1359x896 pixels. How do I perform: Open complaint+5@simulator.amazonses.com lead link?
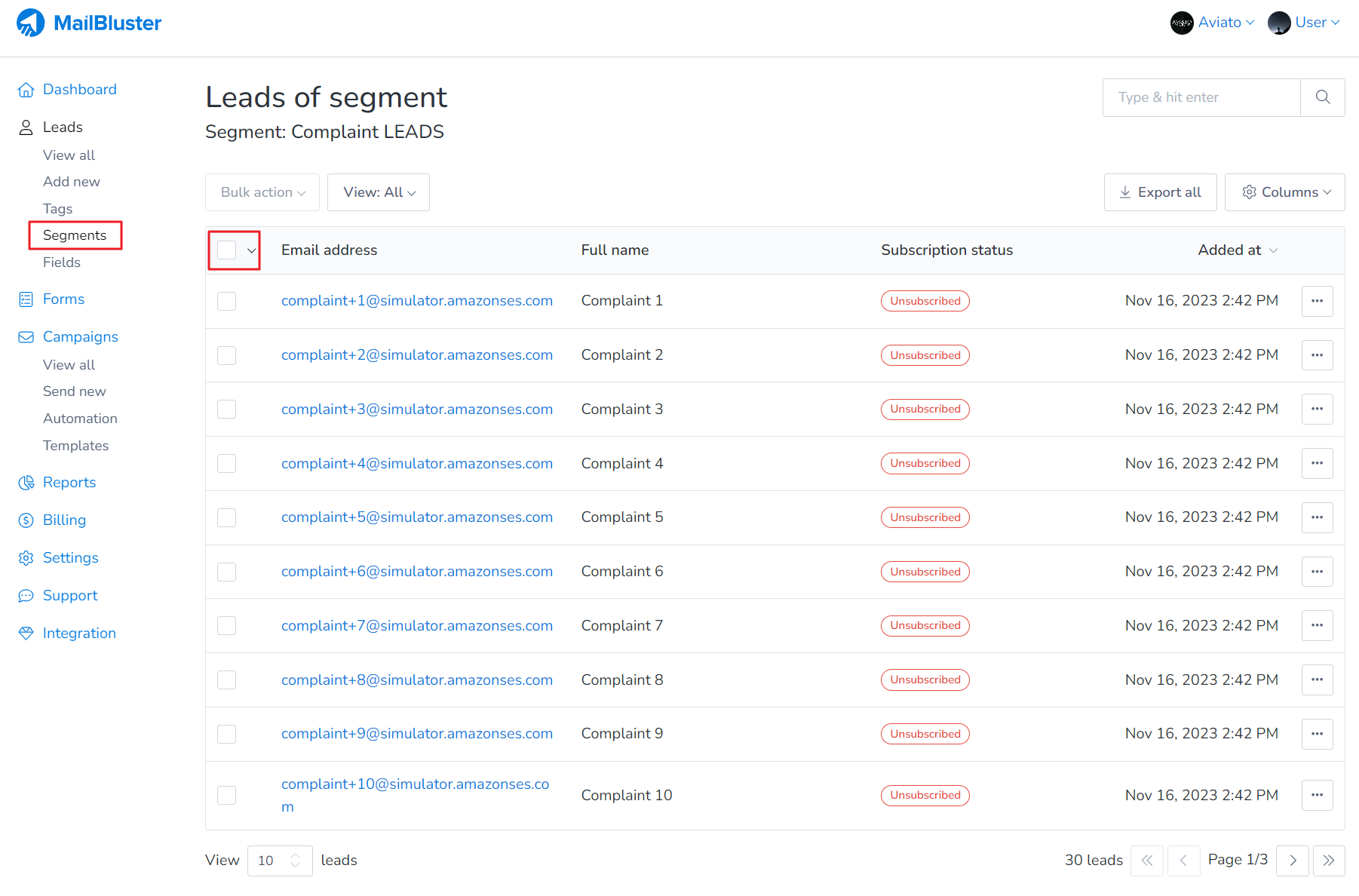tap(416, 517)
